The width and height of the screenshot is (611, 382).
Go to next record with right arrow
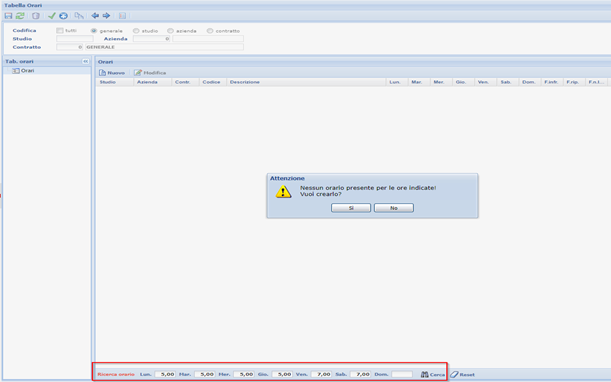tap(106, 16)
